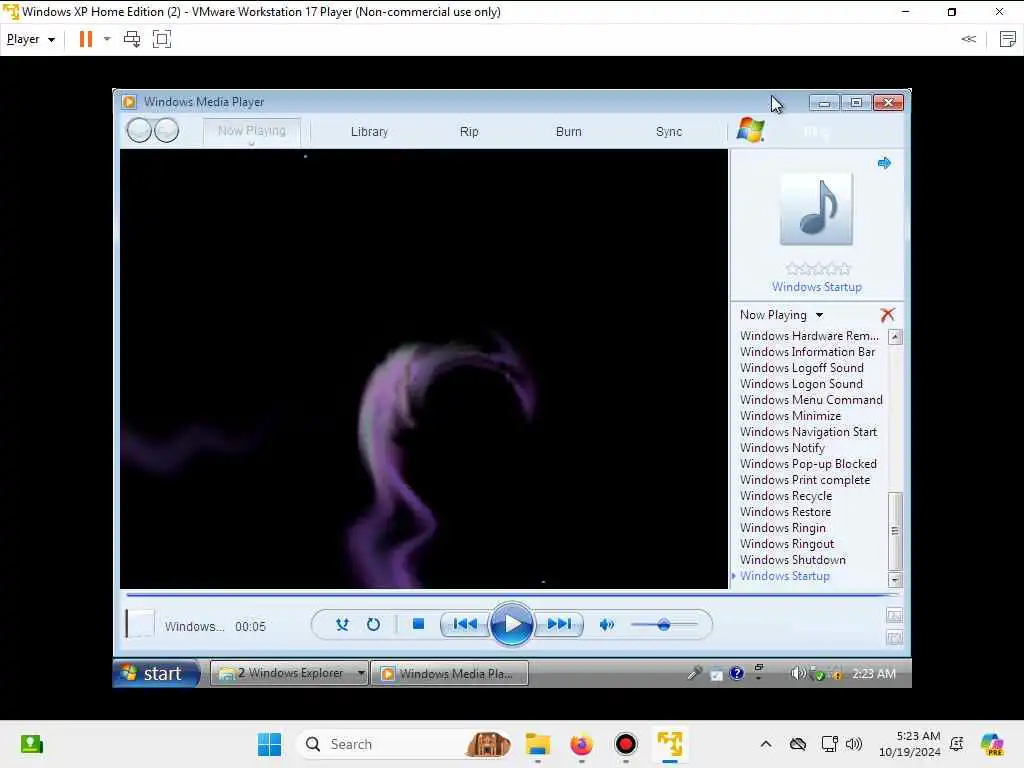Switch to the Sync tab
Image resolution: width=1024 pixels, height=768 pixels.
pos(669,131)
